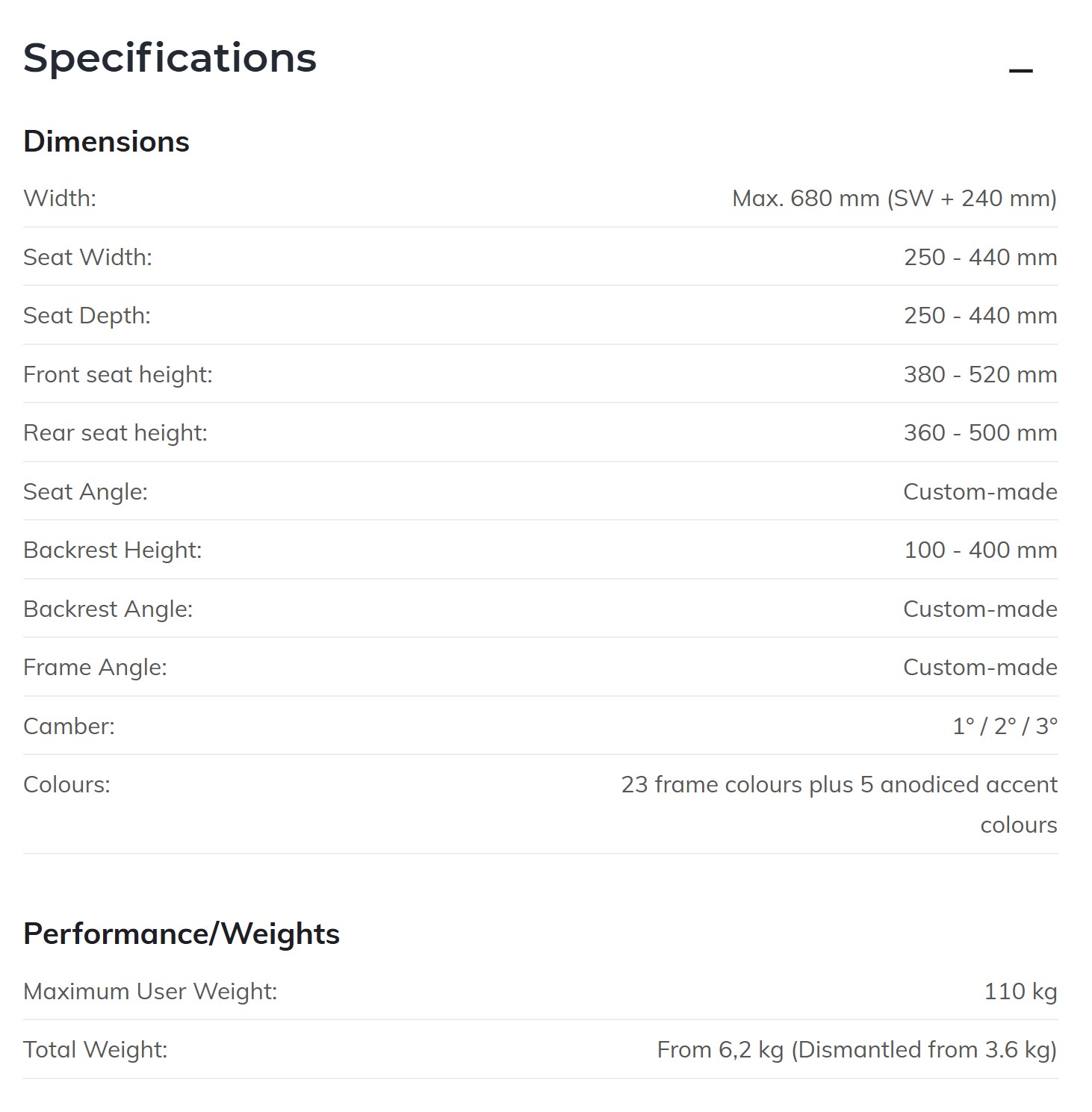Click the 360 - 500 mm value
1092x1112 pixels.
(980, 433)
